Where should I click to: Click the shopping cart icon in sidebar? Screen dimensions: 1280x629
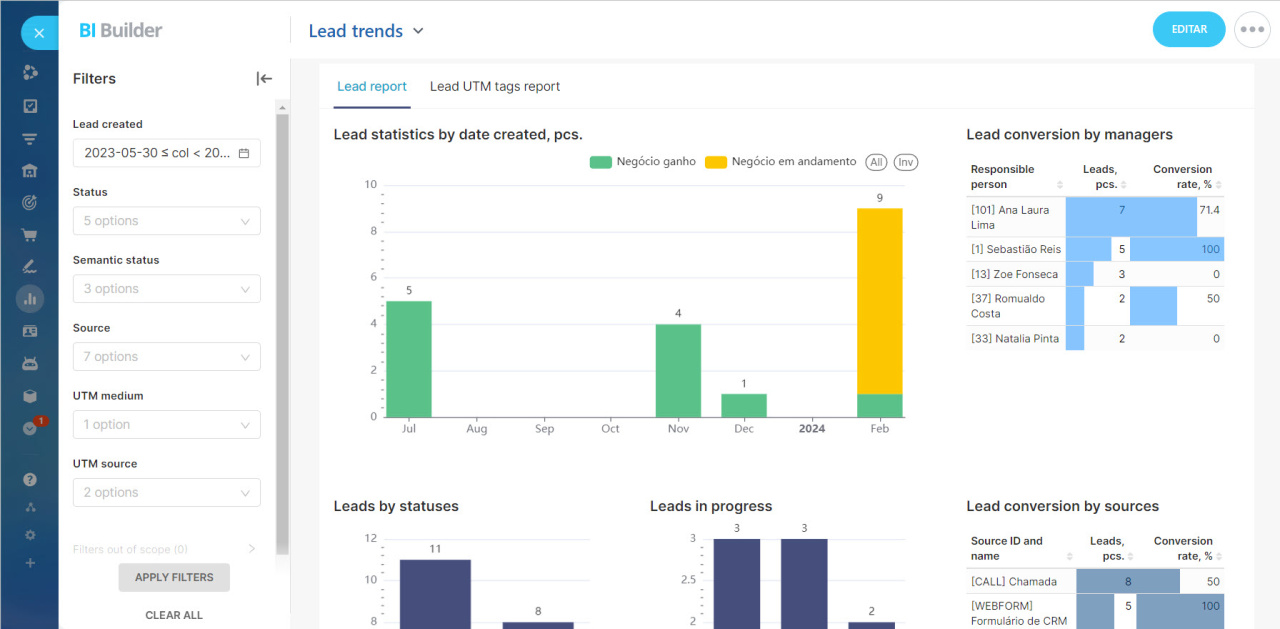click(30, 236)
